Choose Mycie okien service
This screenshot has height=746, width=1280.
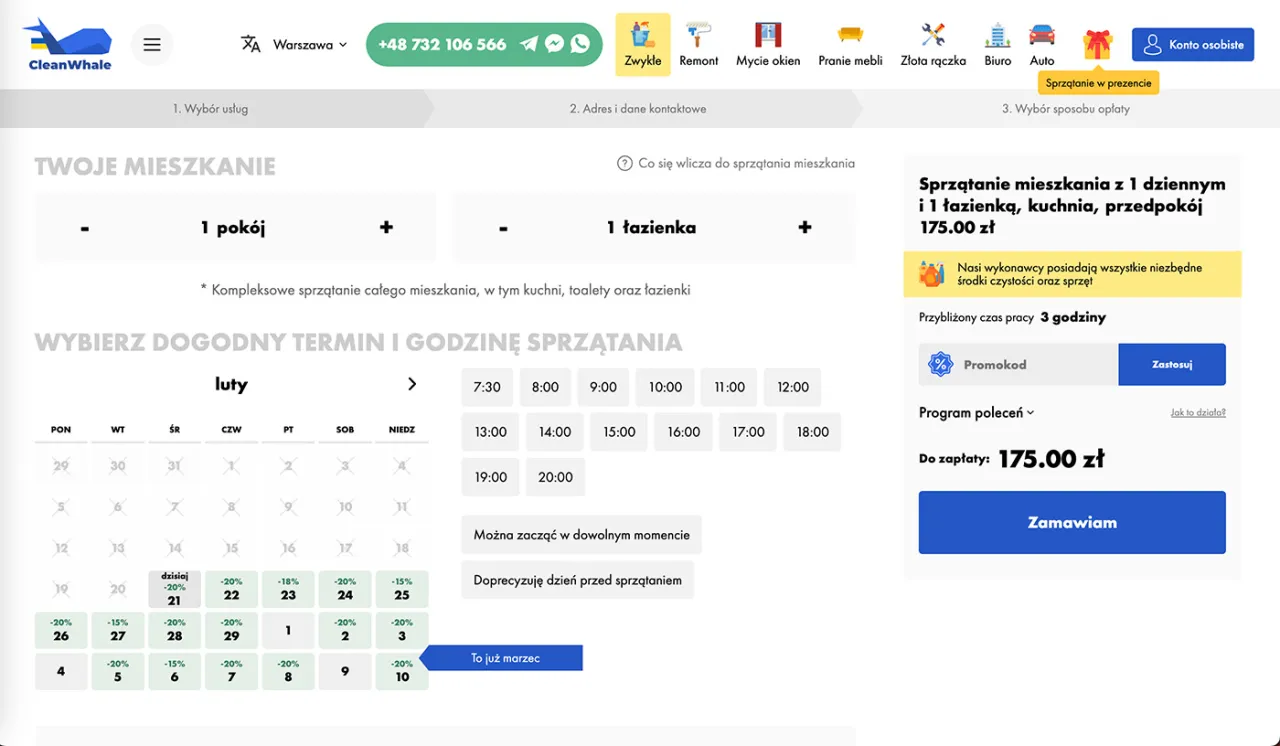pyautogui.click(x=768, y=45)
